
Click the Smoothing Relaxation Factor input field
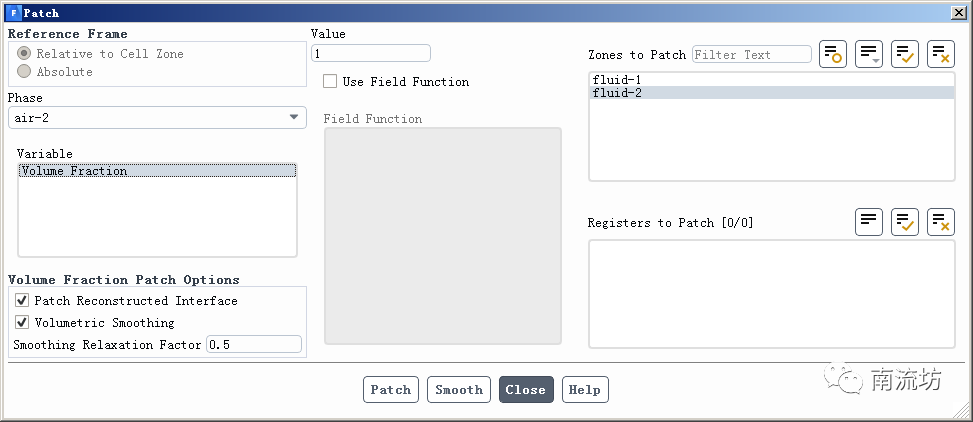click(x=253, y=345)
